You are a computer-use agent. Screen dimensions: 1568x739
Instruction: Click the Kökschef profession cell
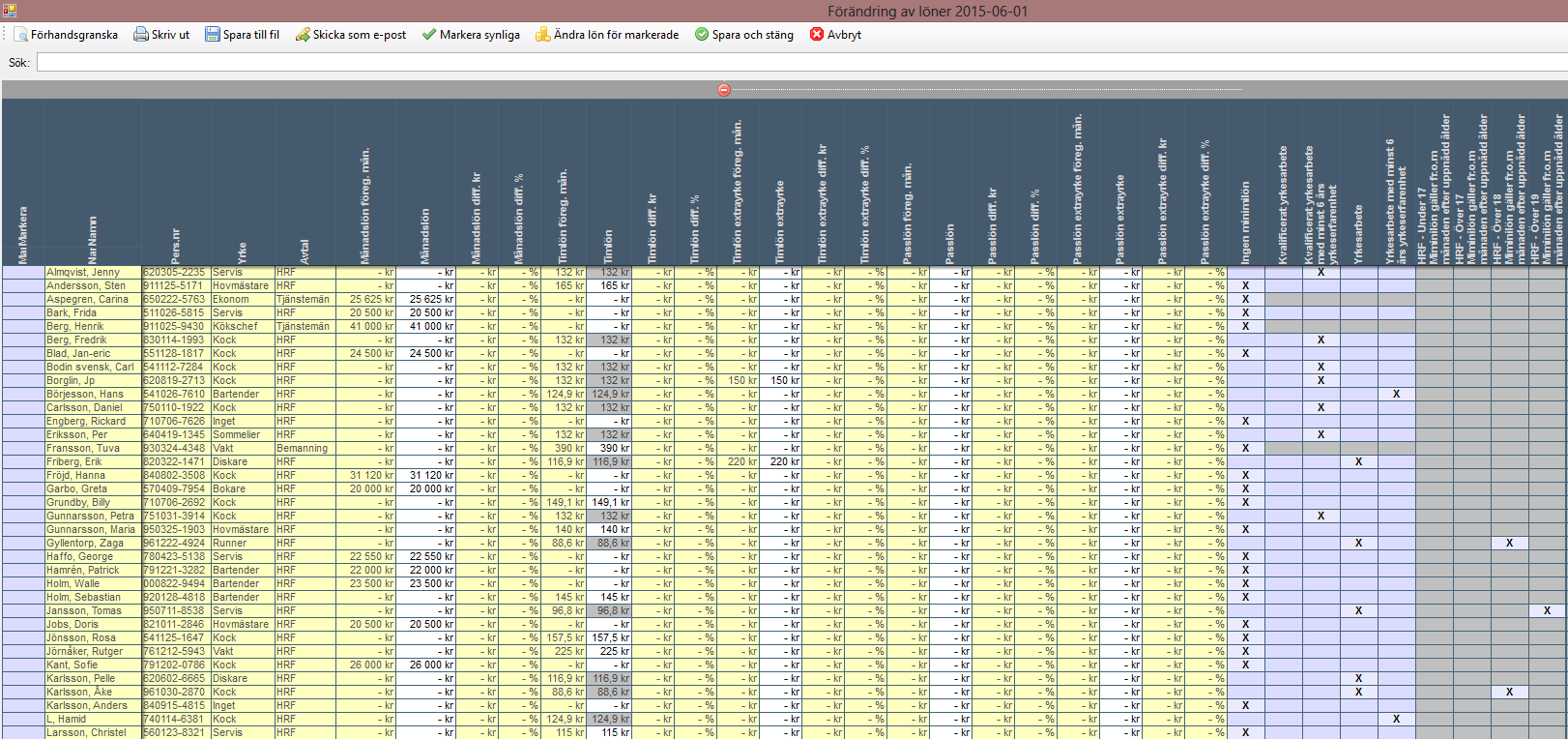(x=243, y=327)
